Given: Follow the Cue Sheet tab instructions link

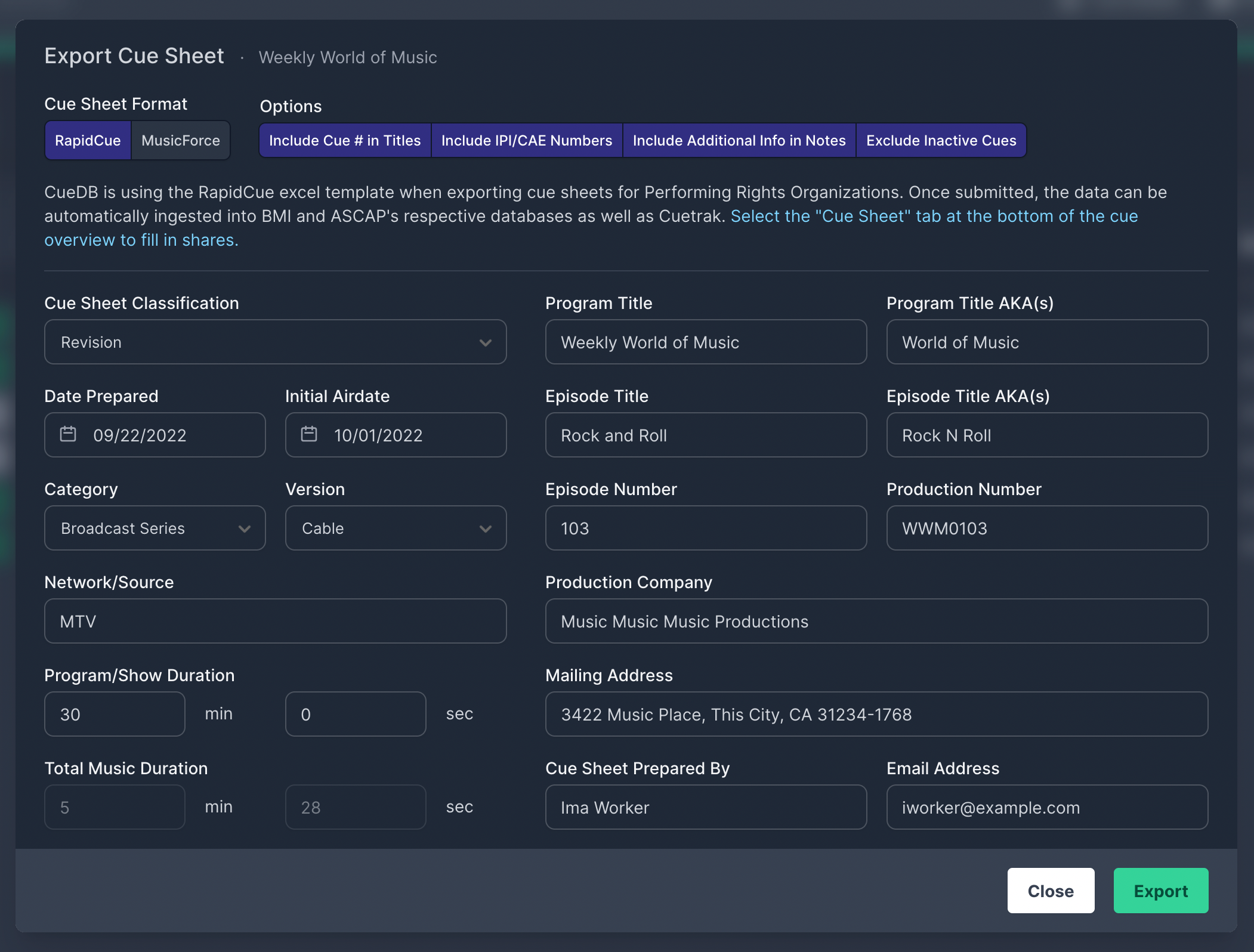Looking at the screenshot, I should click(591, 228).
